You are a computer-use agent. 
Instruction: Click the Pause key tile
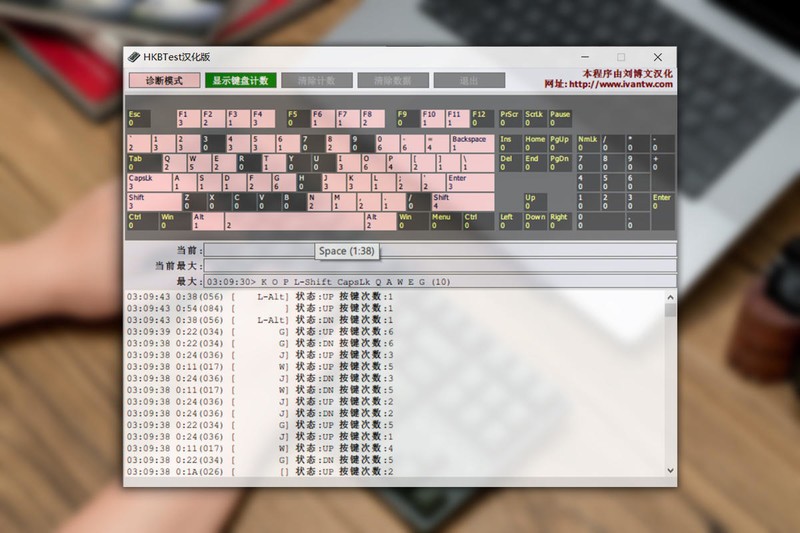tap(560, 118)
